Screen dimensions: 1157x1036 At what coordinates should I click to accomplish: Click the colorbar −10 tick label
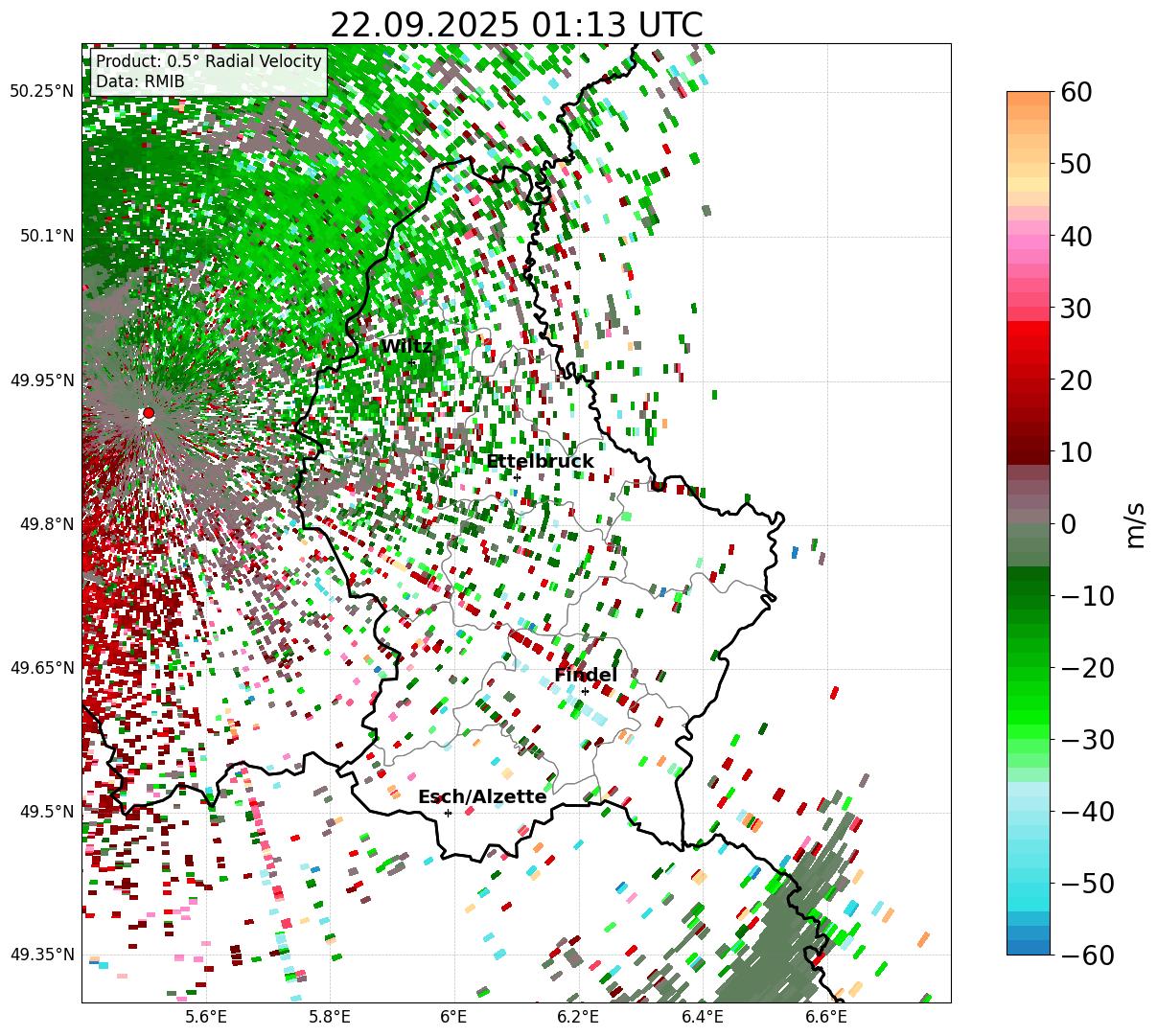click(1086, 595)
